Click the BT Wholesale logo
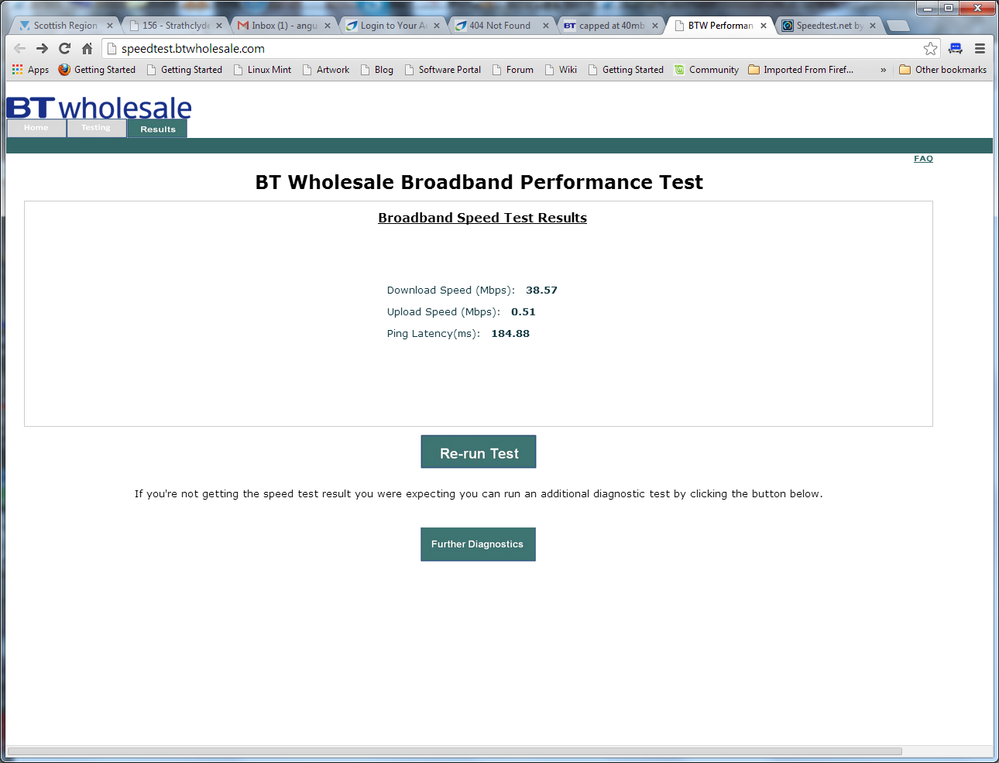 click(97, 107)
